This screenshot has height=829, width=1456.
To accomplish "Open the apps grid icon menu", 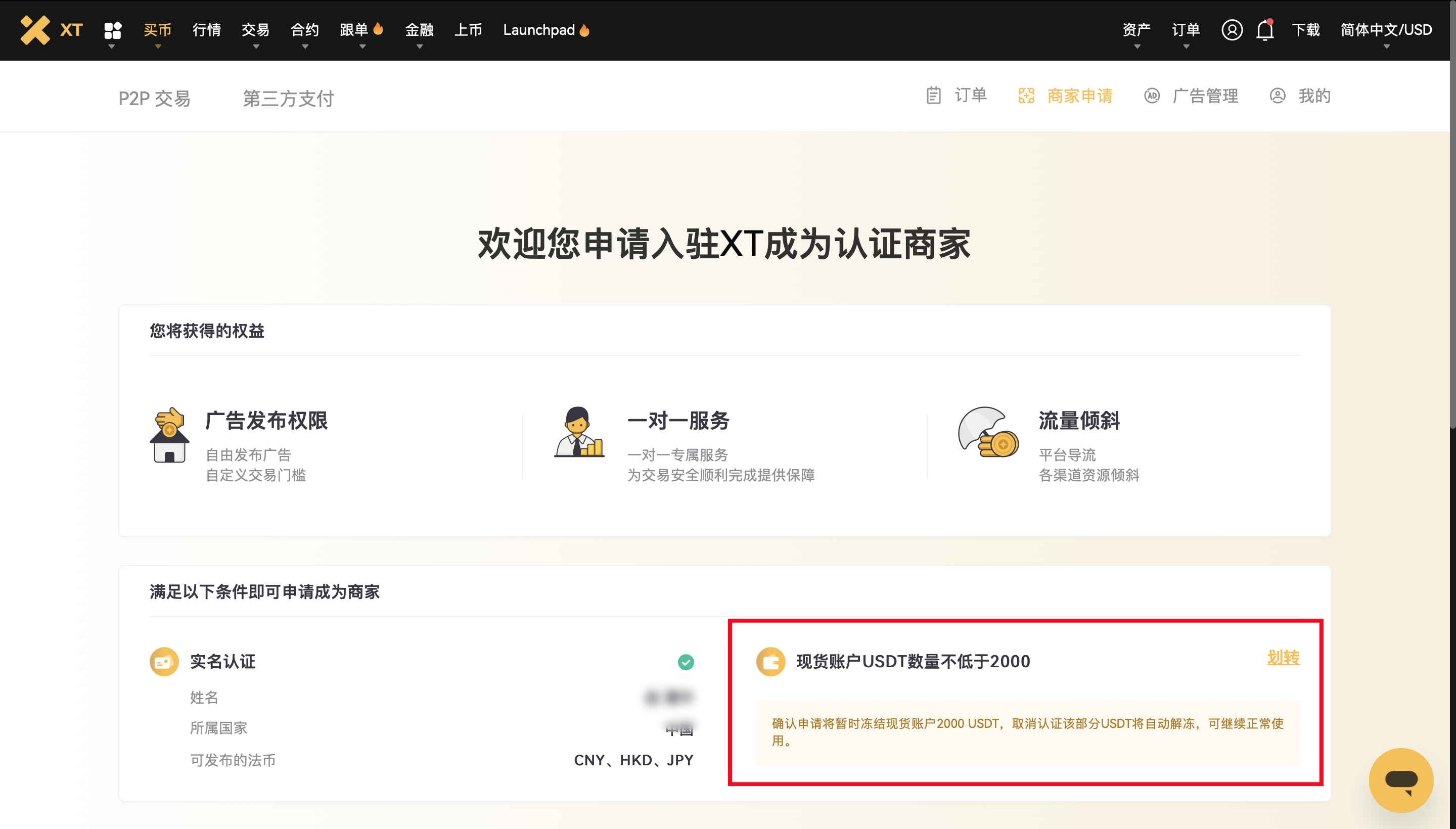I will coord(113,30).
